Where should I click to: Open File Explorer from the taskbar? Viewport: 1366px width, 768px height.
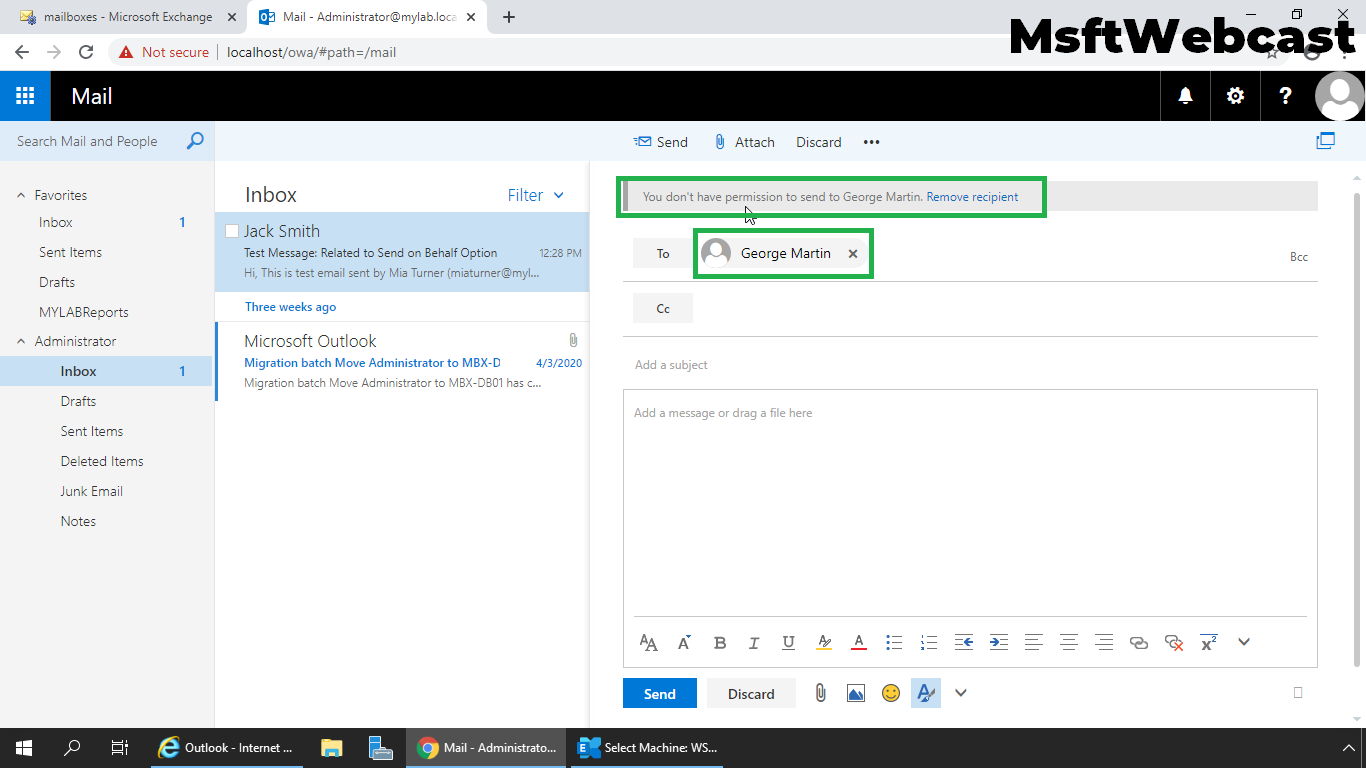[332, 747]
